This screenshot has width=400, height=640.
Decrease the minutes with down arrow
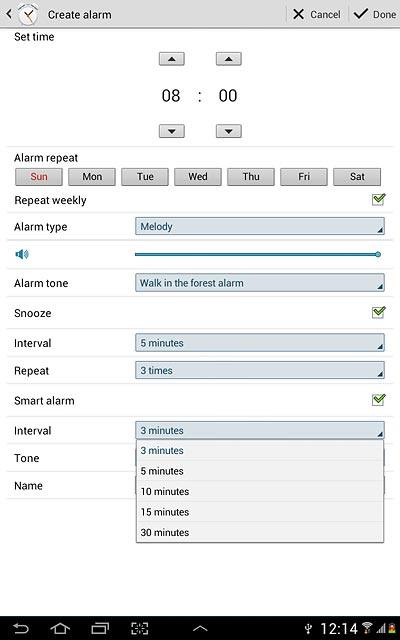(x=229, y=131)
